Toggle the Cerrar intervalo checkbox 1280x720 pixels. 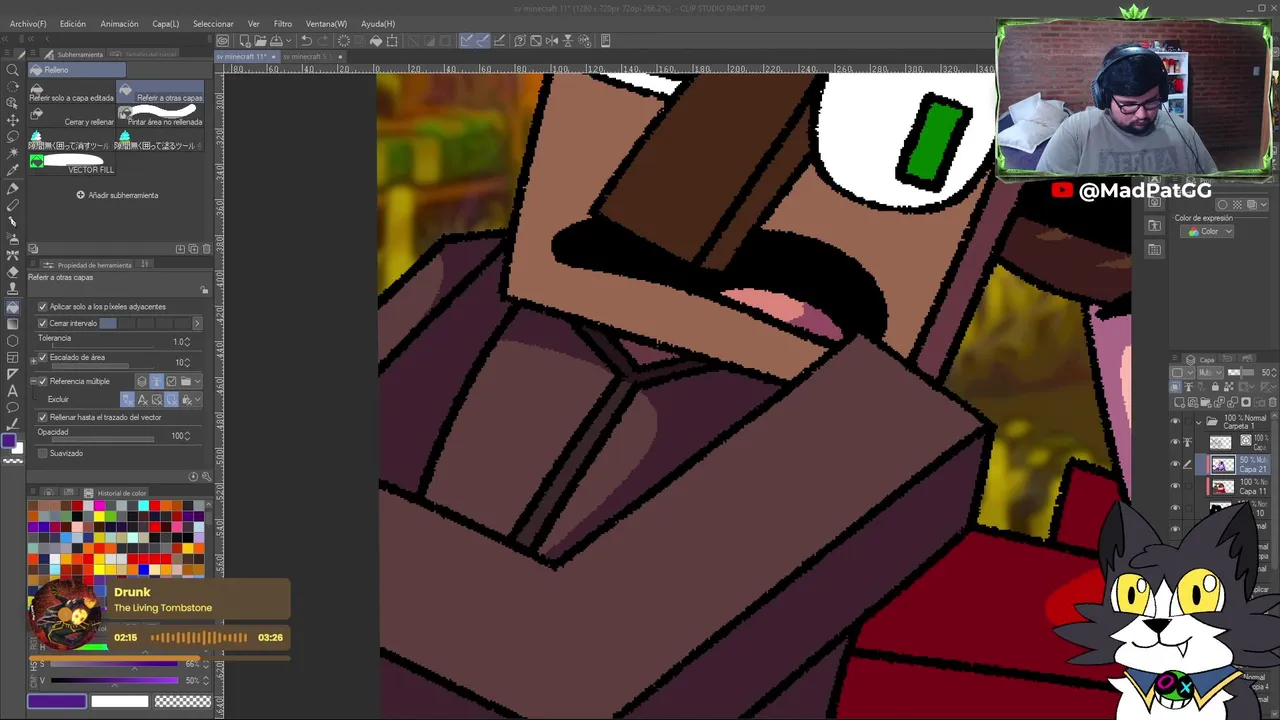coord(42,323)
